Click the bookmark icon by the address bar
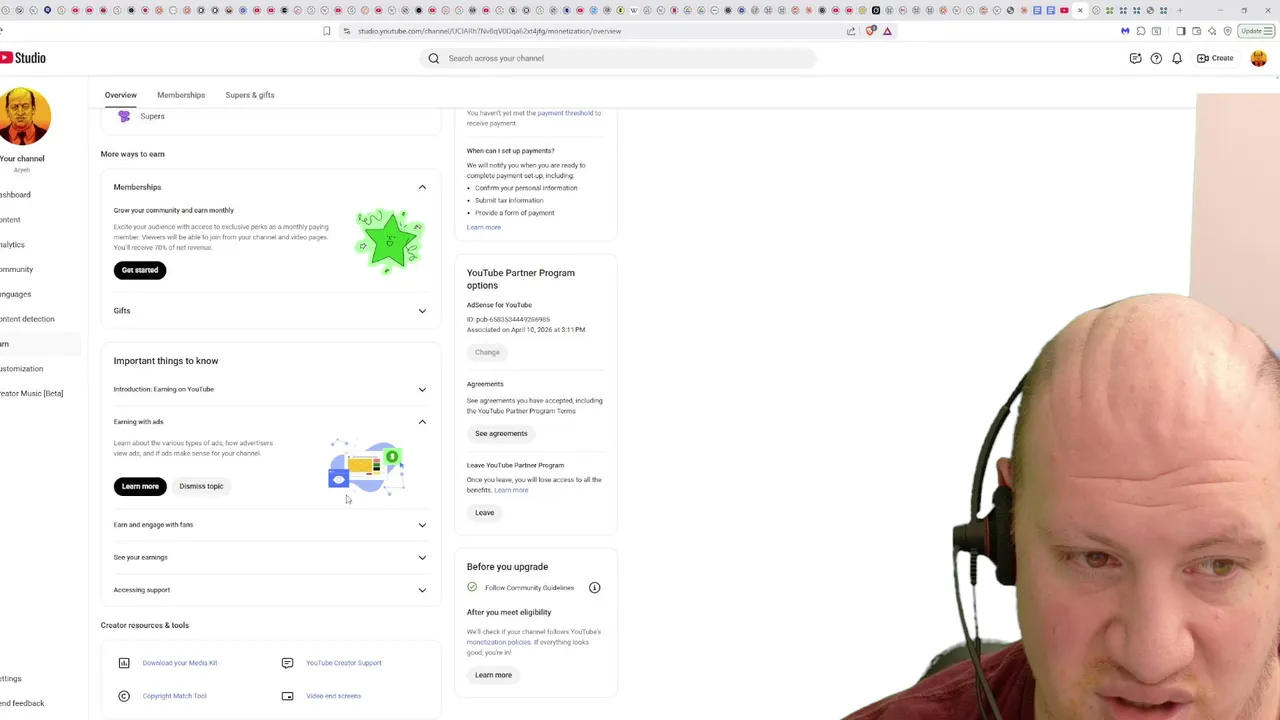 point(326,31)
